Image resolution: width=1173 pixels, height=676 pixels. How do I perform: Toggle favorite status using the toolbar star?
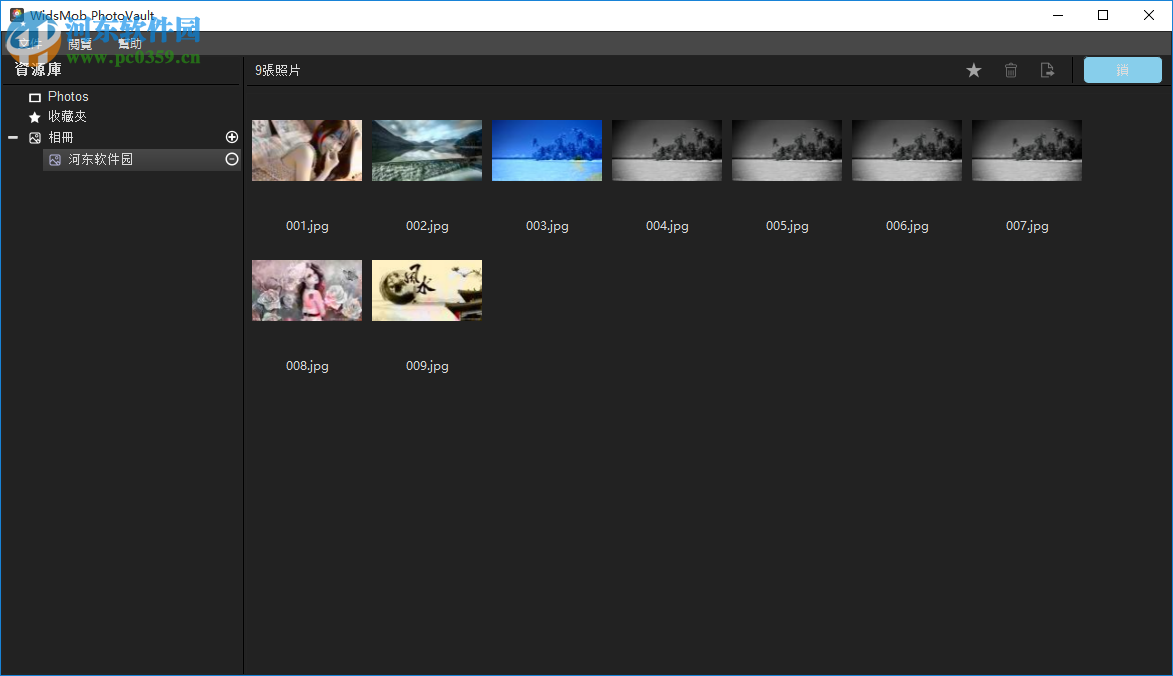click(x=973, y=70)
